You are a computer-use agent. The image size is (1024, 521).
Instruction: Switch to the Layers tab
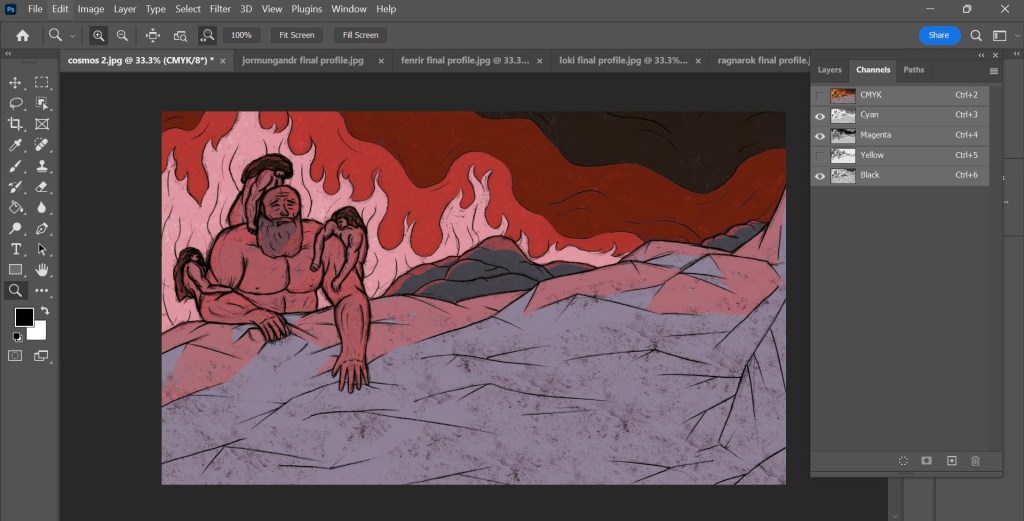(x=829, y=70)
